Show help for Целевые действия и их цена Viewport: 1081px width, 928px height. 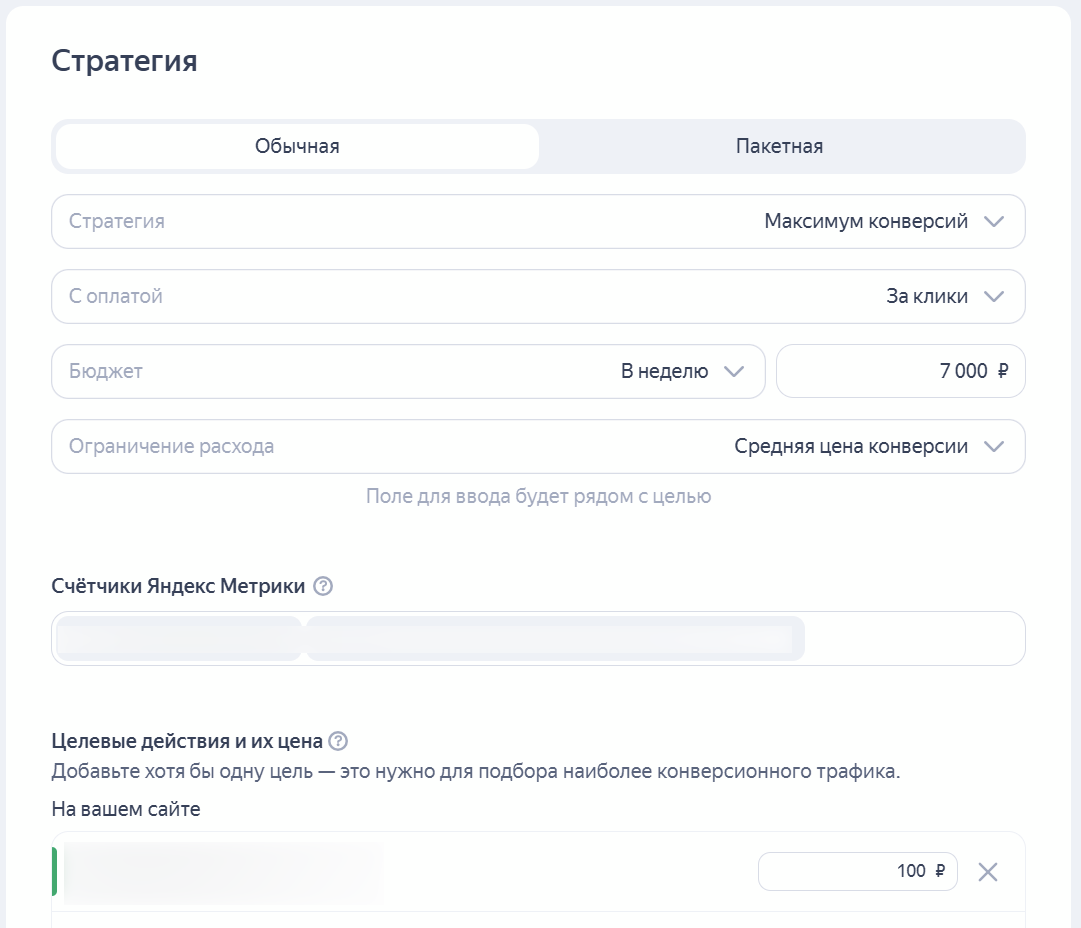pyautogui.click(x=338, y=741)
